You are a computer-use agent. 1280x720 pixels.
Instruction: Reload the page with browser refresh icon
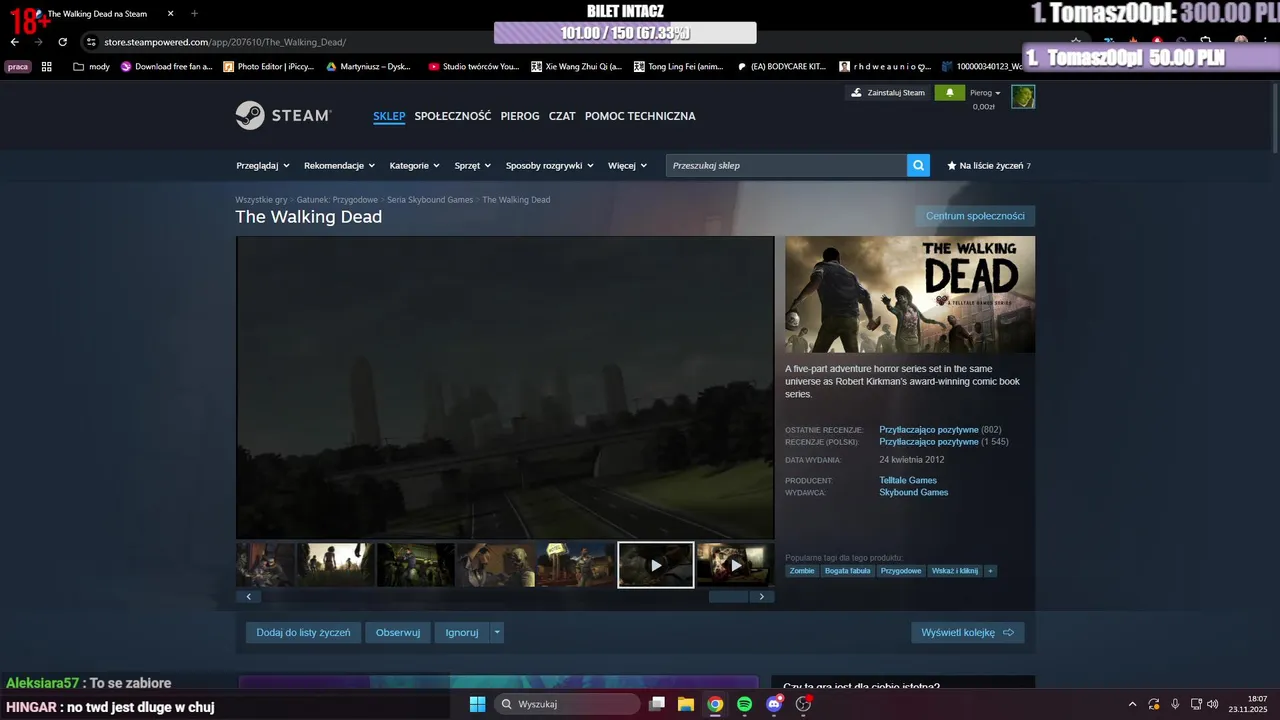(x=62, y=42)
